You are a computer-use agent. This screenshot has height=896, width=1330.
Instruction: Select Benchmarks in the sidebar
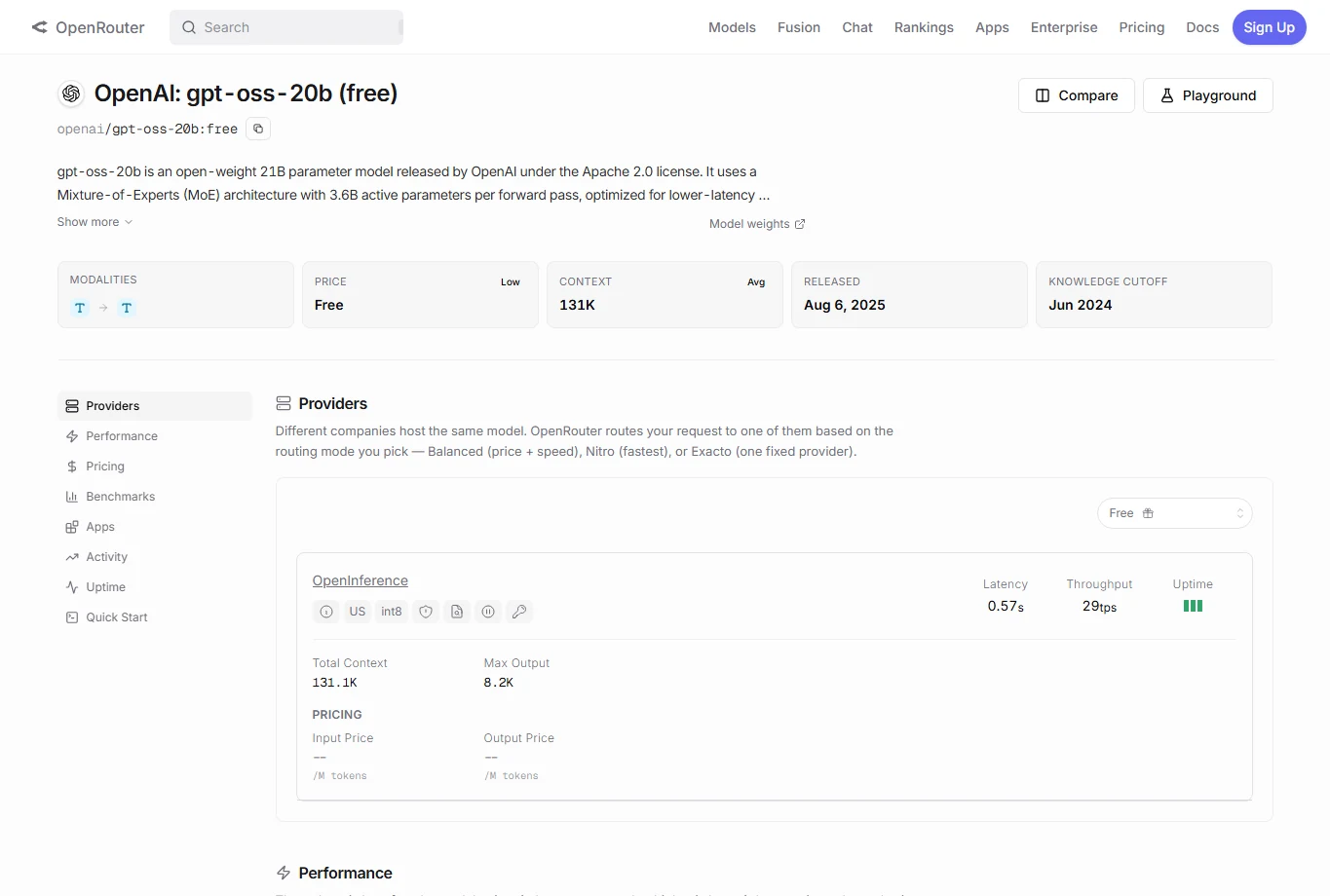(154, 497)
